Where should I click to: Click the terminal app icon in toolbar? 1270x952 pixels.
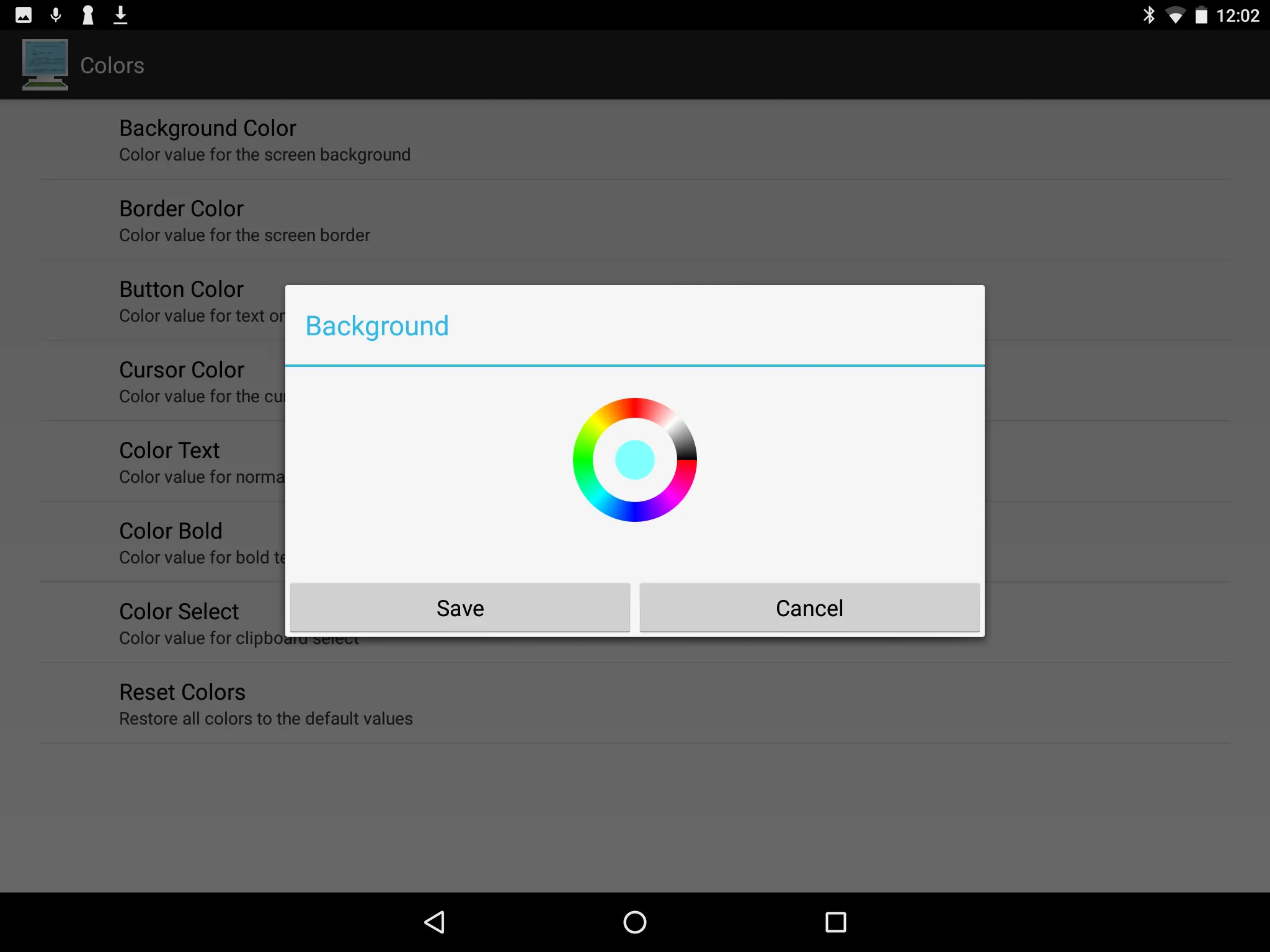[45, 64]
